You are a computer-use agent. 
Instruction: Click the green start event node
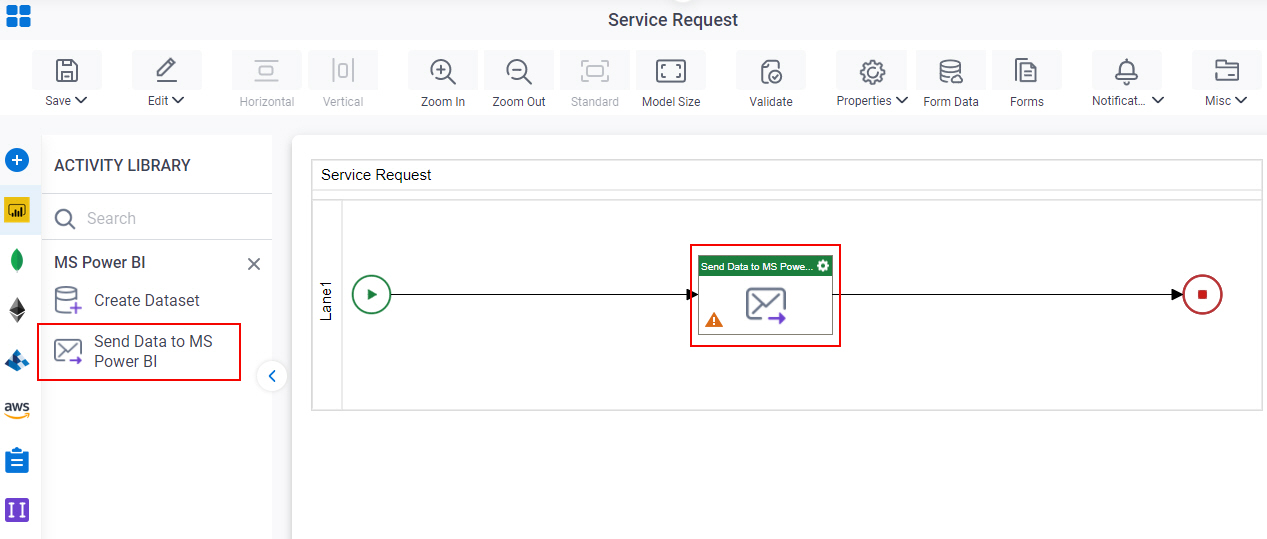(371, 294)
